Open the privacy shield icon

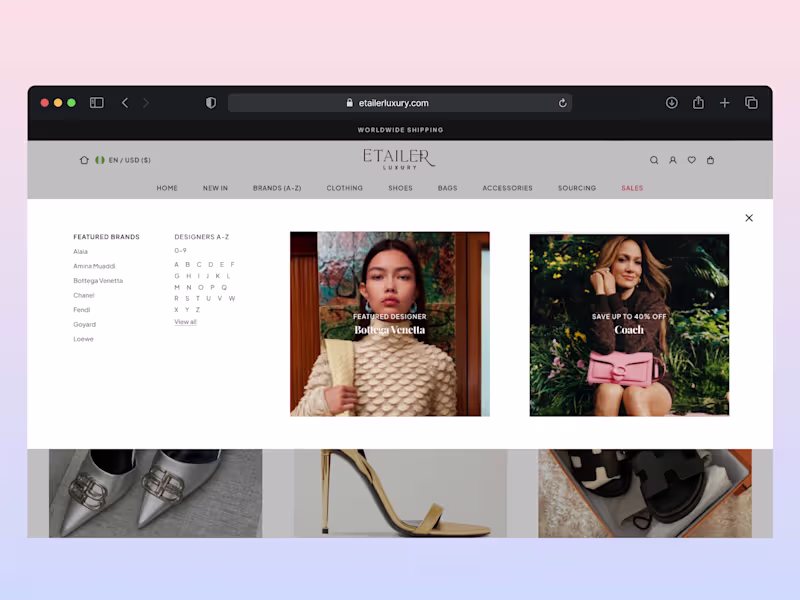click(211, 103)
